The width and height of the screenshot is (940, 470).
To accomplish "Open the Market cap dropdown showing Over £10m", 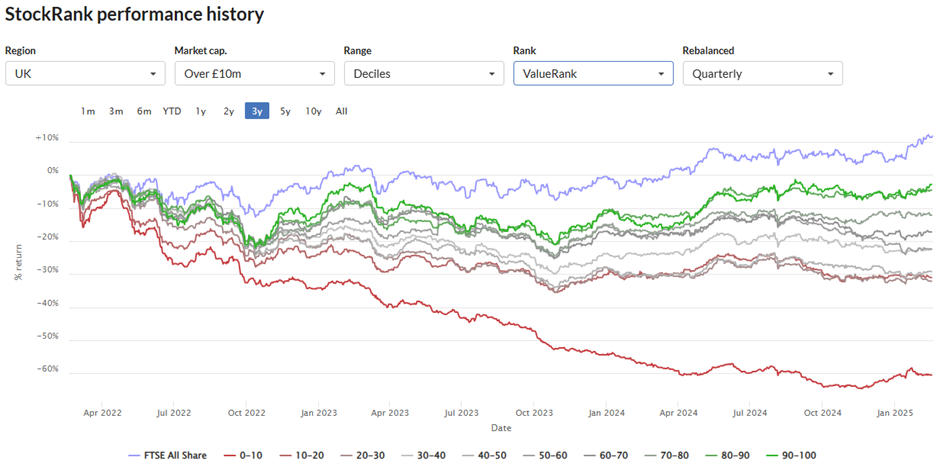I will click(x=254, y=74).
